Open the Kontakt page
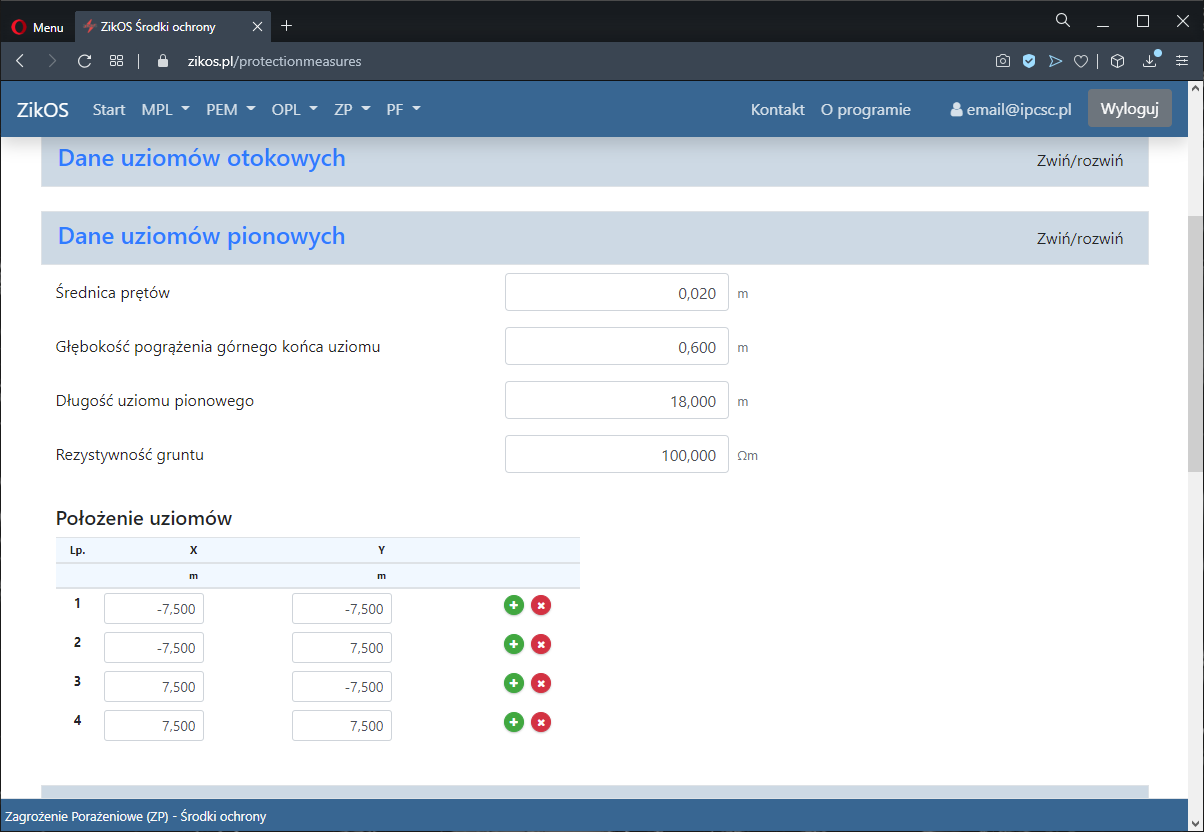The image size is (1204, 832). [777, 110]
